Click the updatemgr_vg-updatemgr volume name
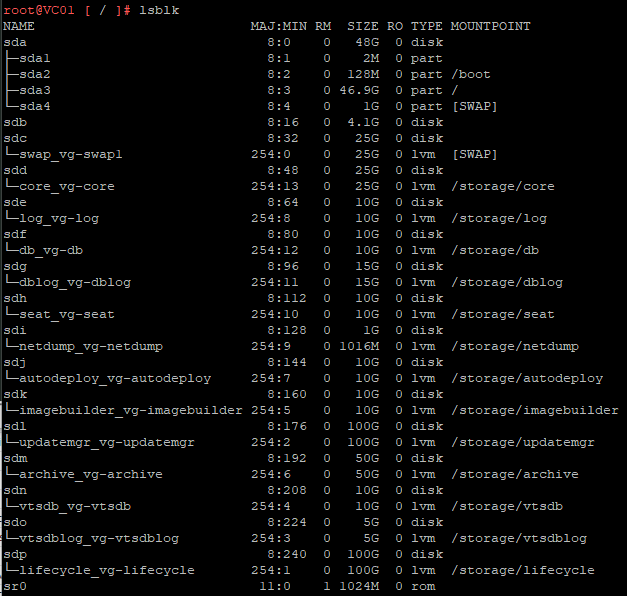 click(107, 442)
